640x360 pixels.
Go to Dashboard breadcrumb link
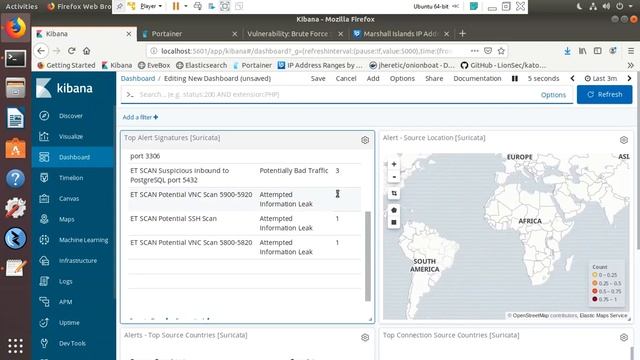(x=138, y=78)
